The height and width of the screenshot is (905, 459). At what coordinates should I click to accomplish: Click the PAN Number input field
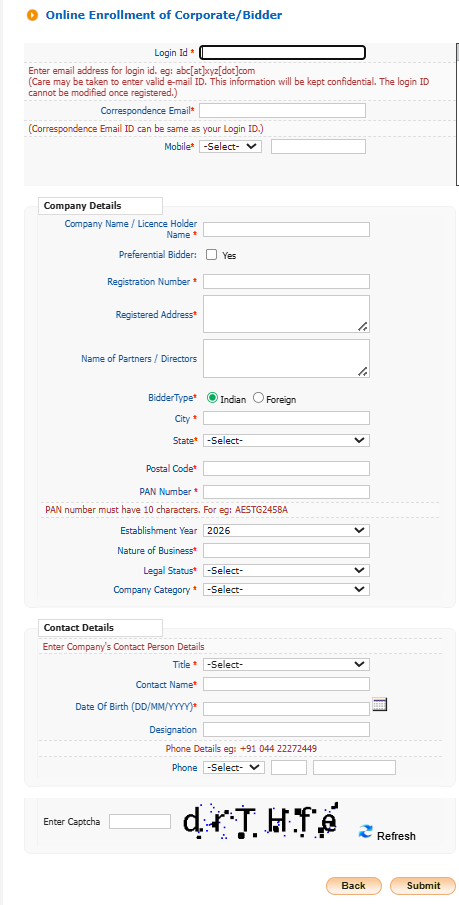click(286, 492)
